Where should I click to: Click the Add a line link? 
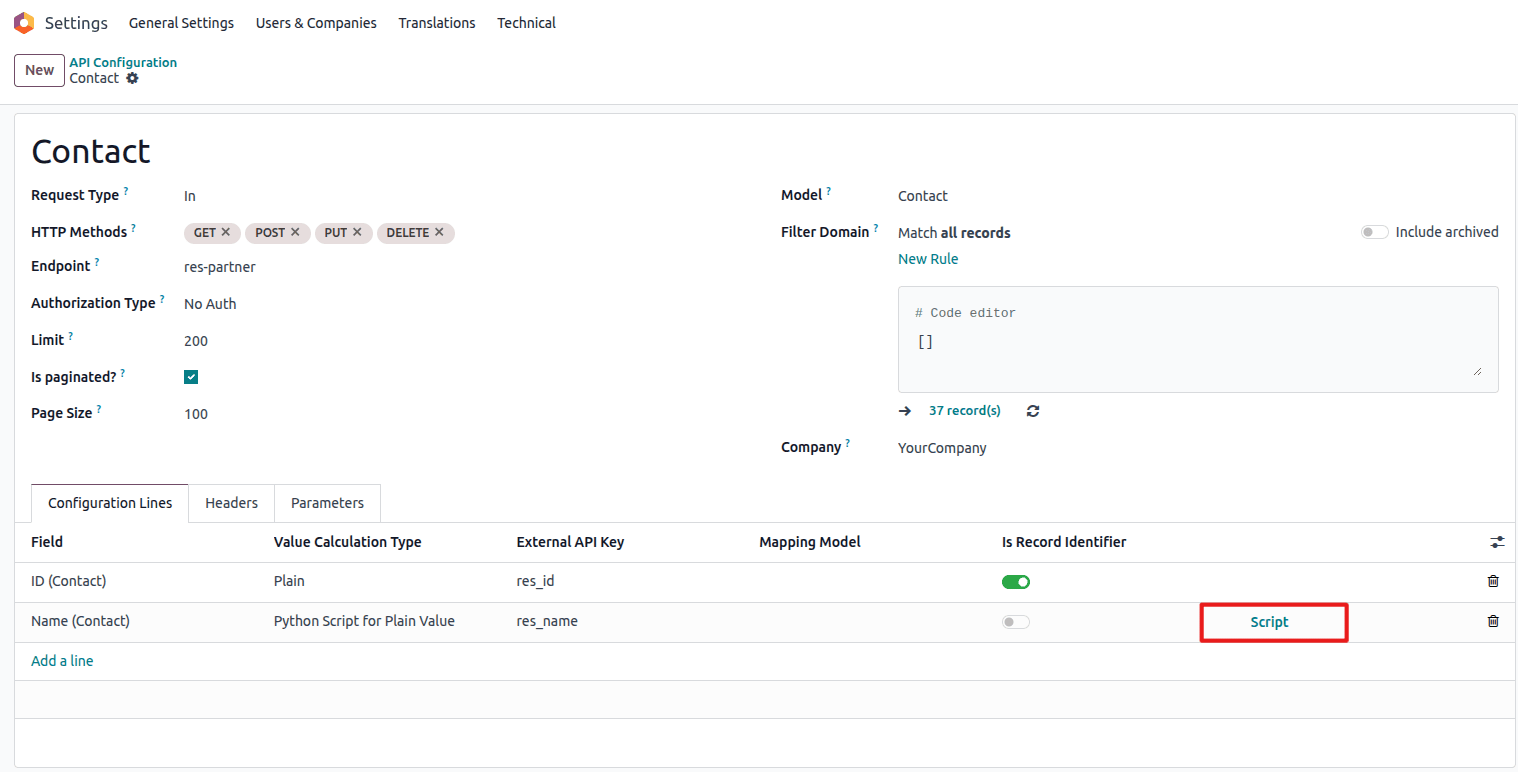[x=62, y=661]
